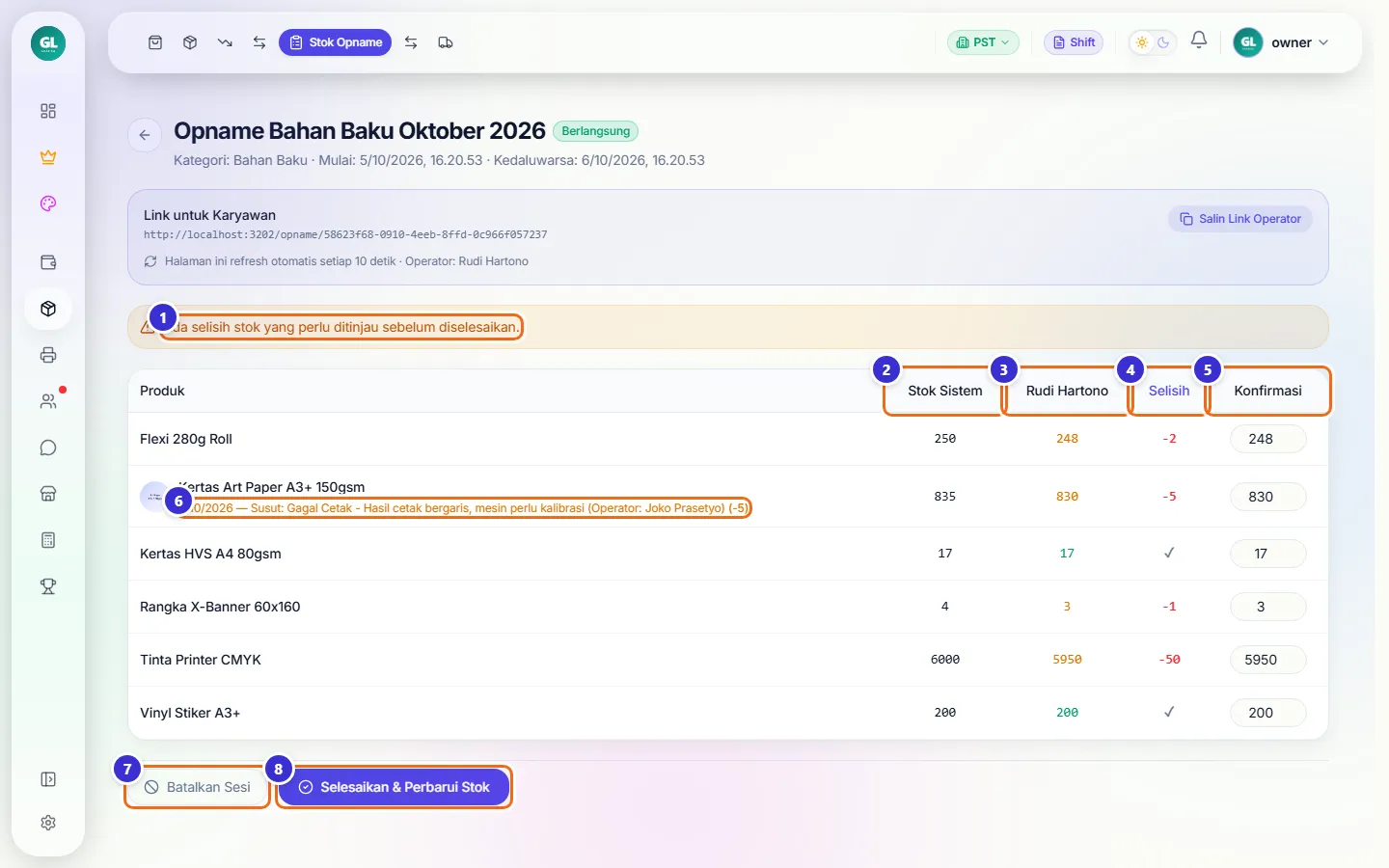
Task: Open the wallet icon in sidebar
Action: click(x=48, y=262)
